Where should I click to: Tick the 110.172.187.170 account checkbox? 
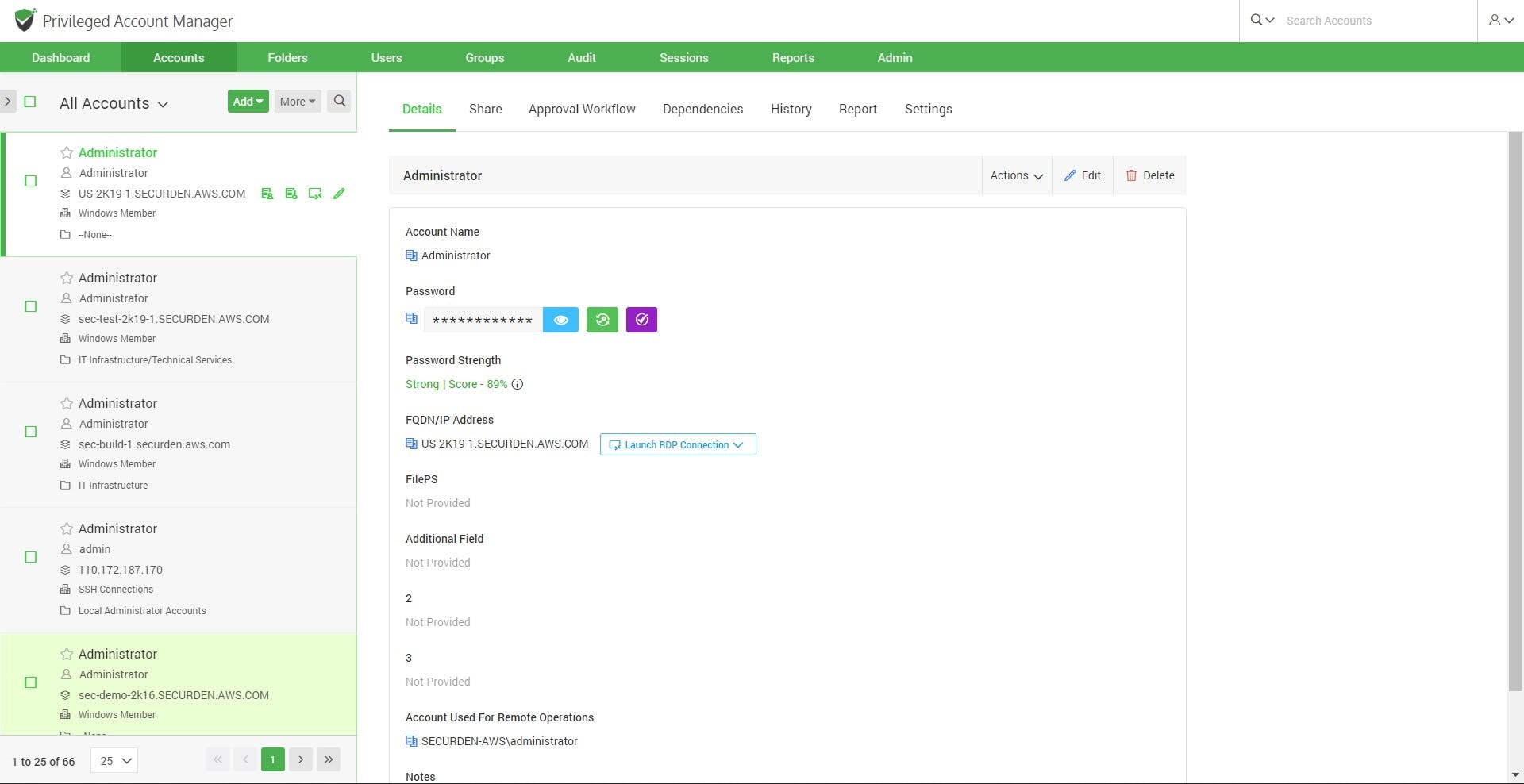pos(31,557)
